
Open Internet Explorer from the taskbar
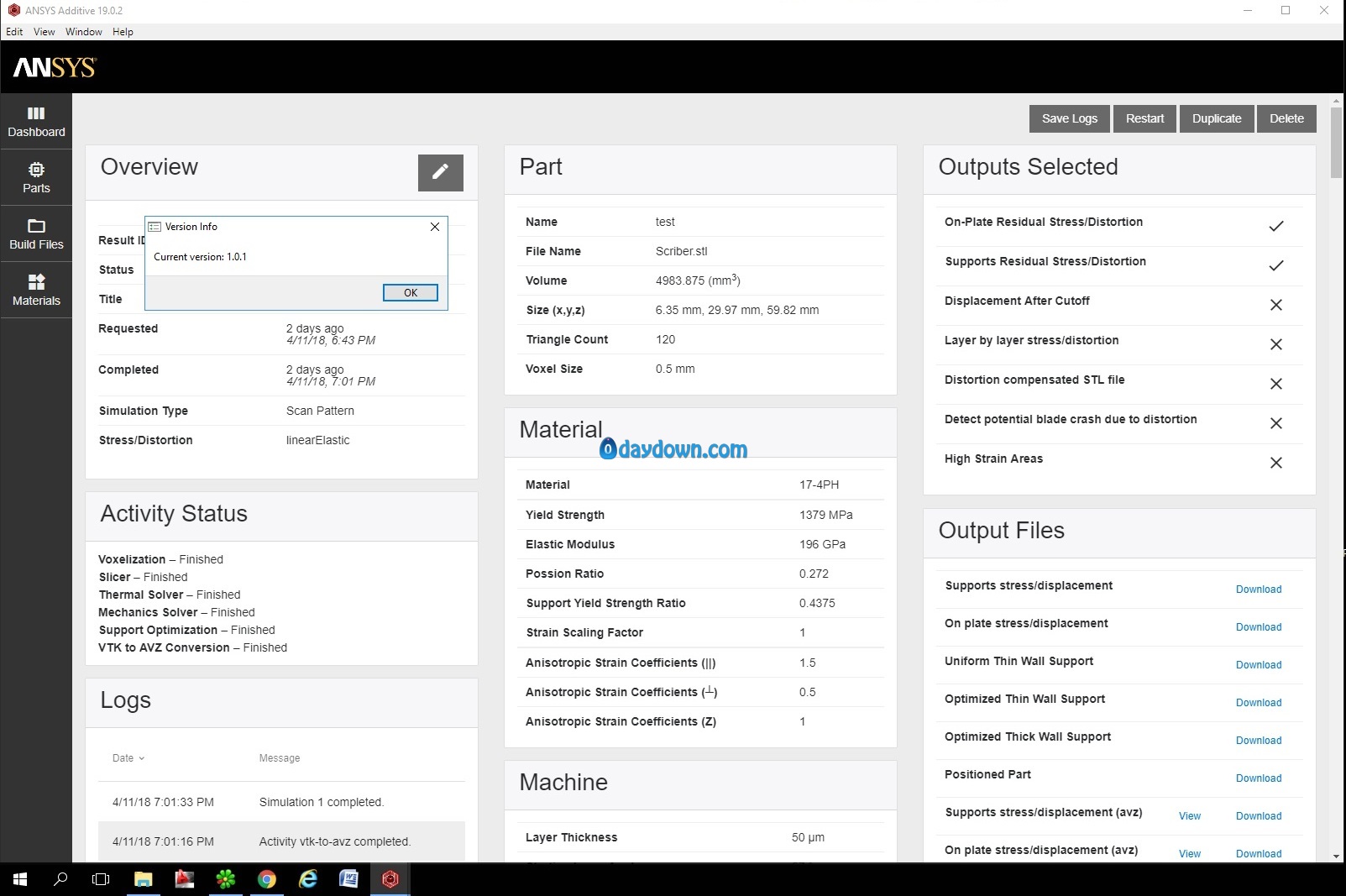(x=308, y=879)
